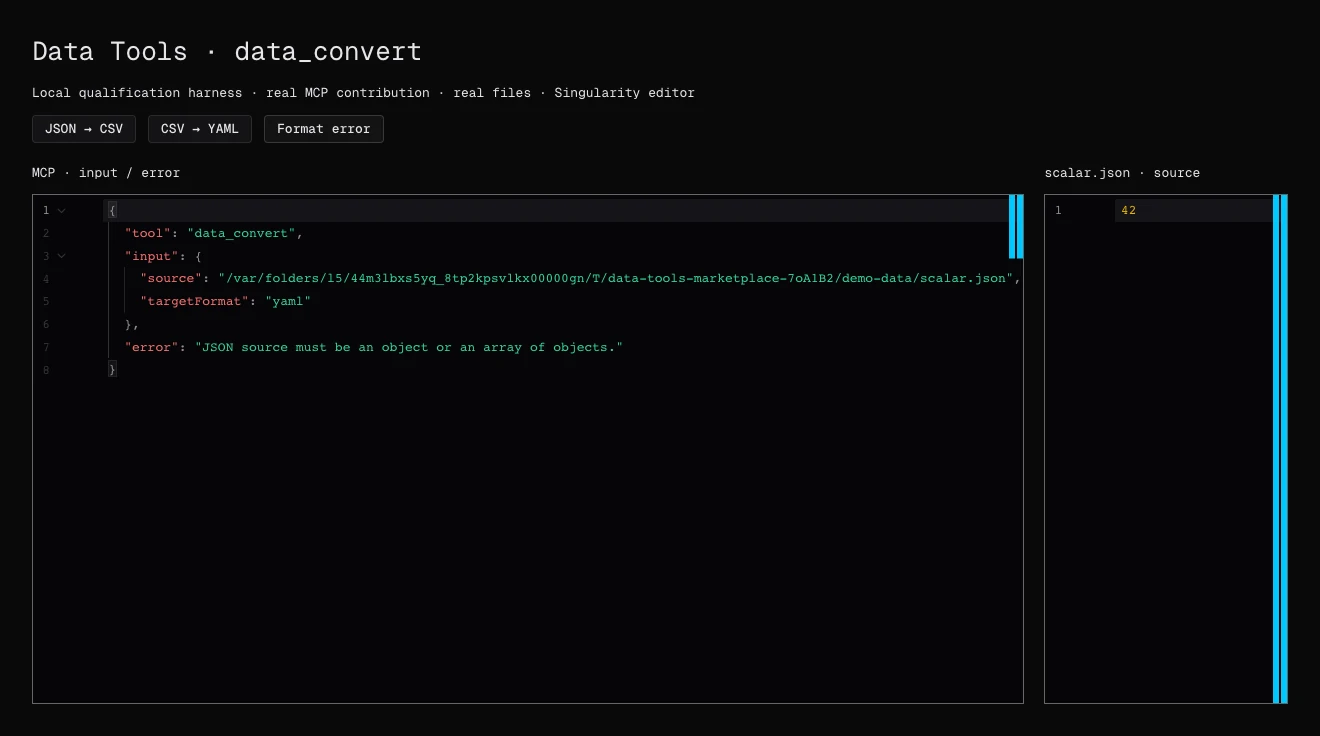The width and height of the screenshot is (1320, 736).
Task: Click the "Data Tools · data_convert" heading
Action: pos(227,52)
